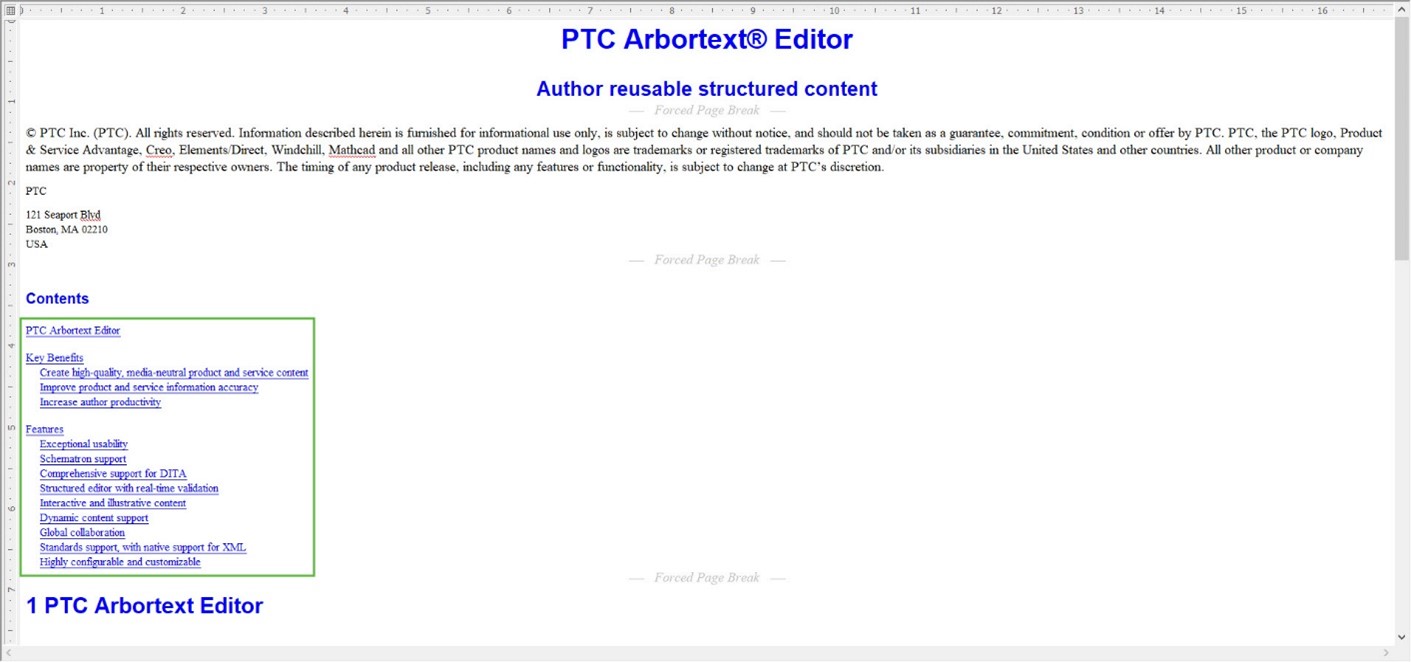Open Create high-quality, media-neutral content link

click(174, 373)
